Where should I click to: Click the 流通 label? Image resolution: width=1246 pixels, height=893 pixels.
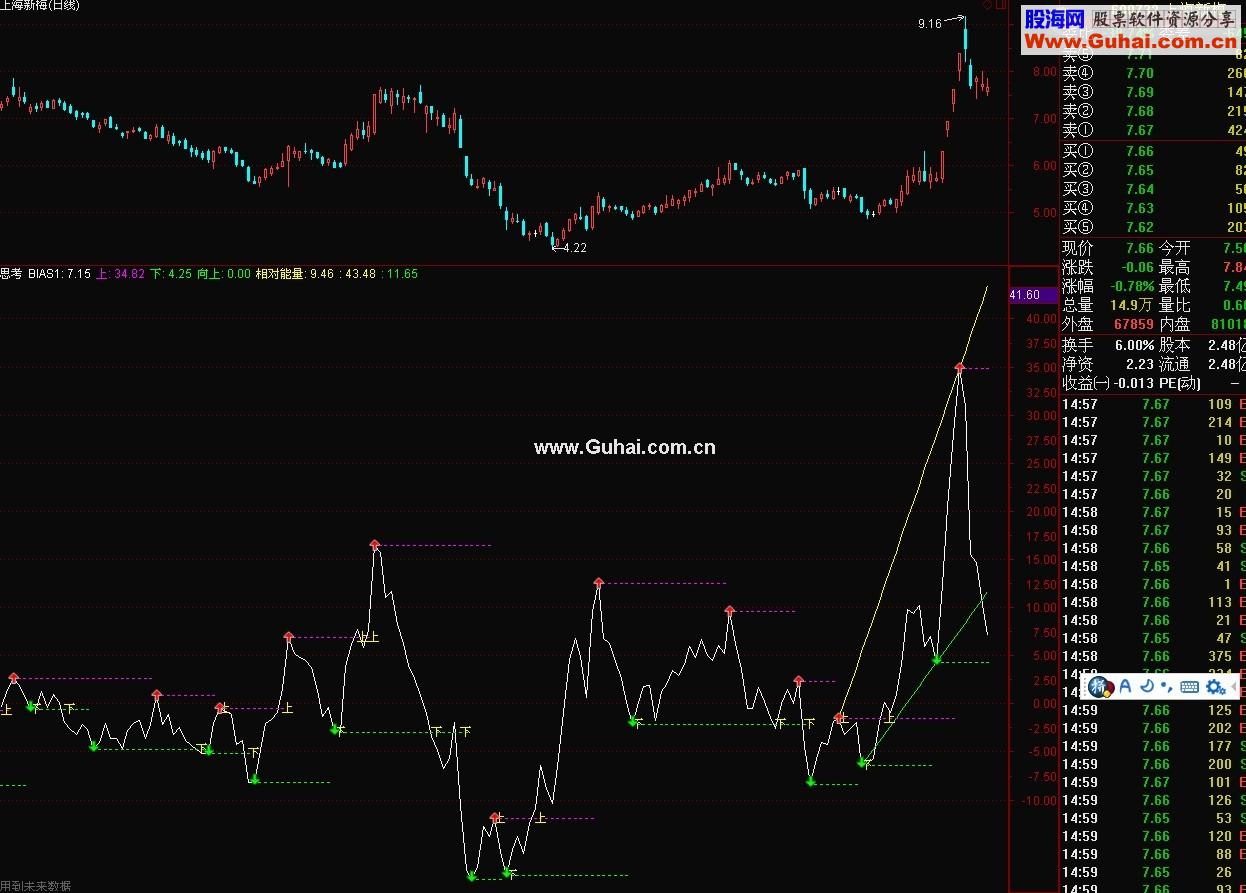(x=1174, y=364)
